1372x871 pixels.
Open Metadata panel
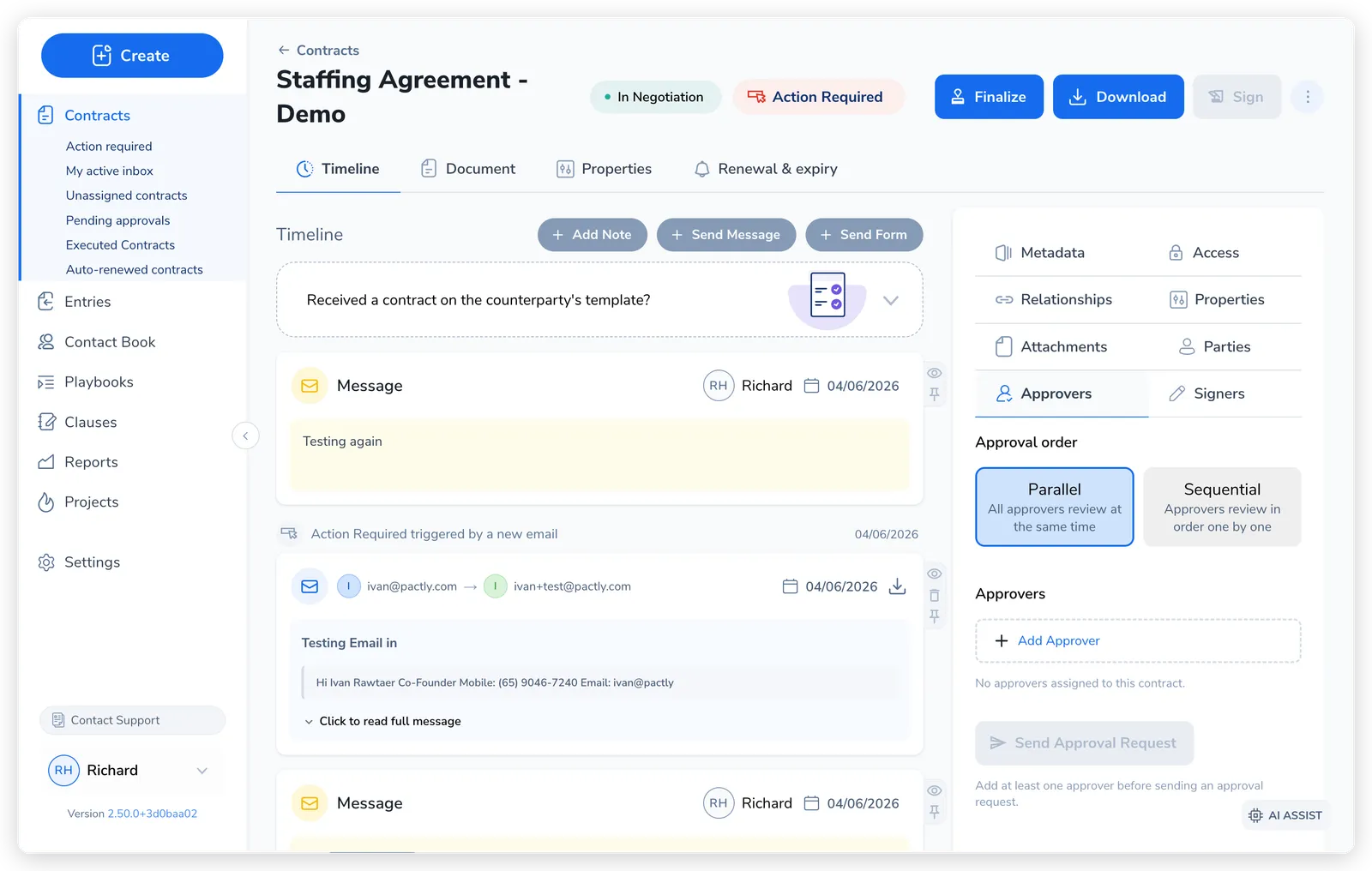(x=1039, y=253)
